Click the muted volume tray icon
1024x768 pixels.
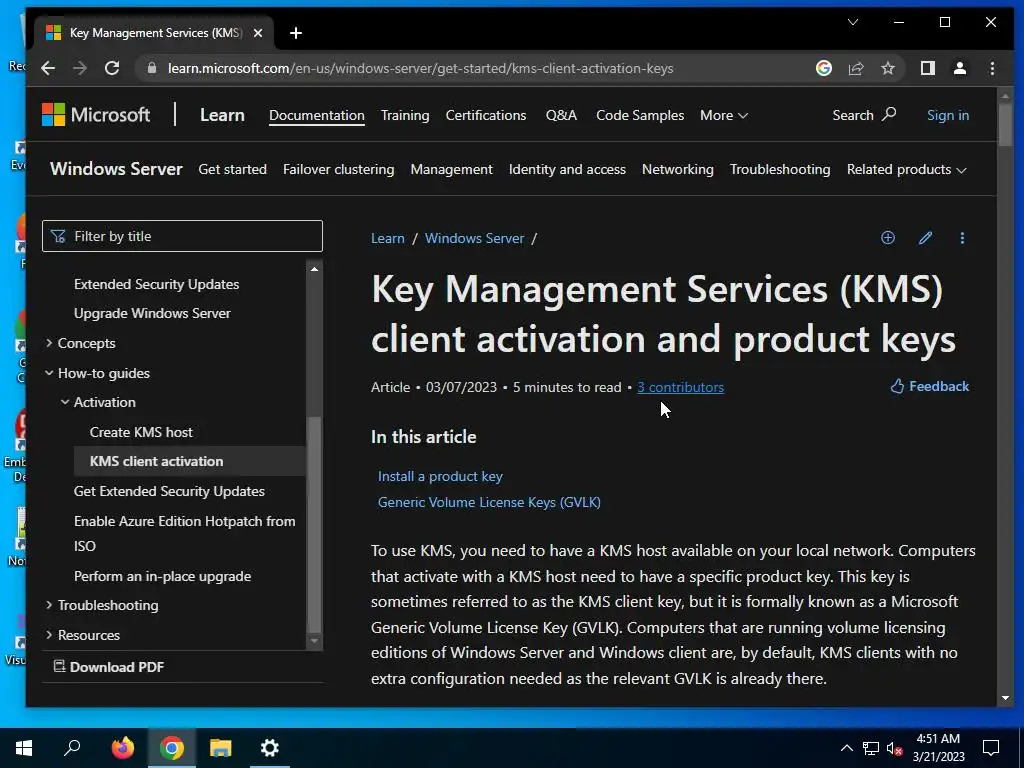(x=894, y=748)
